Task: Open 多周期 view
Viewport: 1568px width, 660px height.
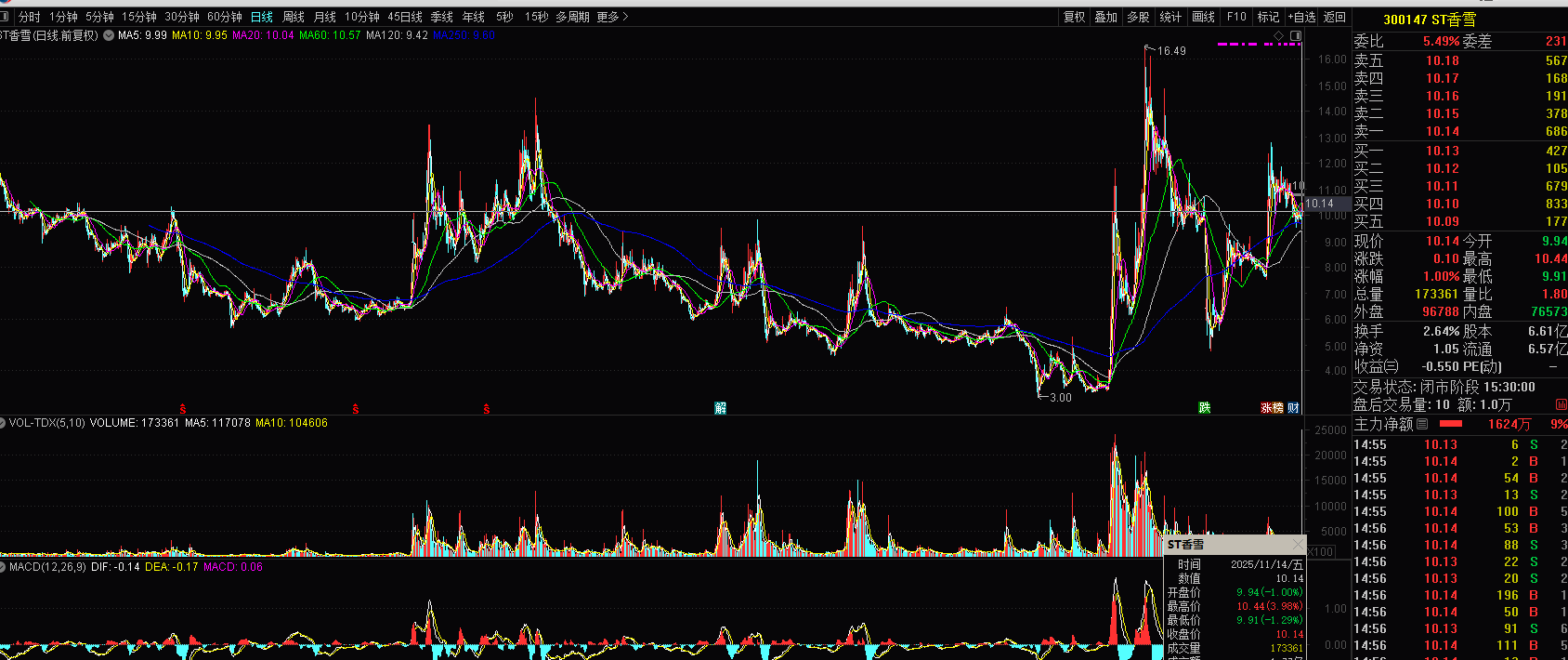Action: tap(573, 17)
